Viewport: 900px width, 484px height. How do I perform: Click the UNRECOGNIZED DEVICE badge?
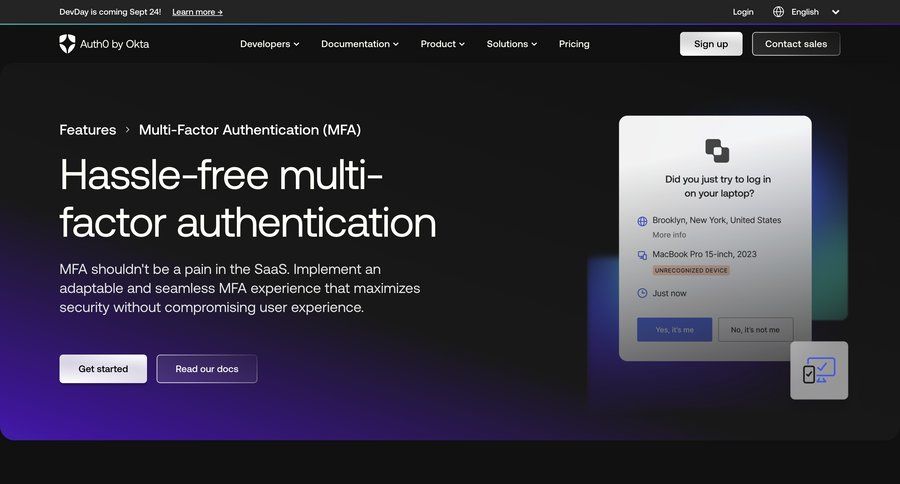pos(691,270)
